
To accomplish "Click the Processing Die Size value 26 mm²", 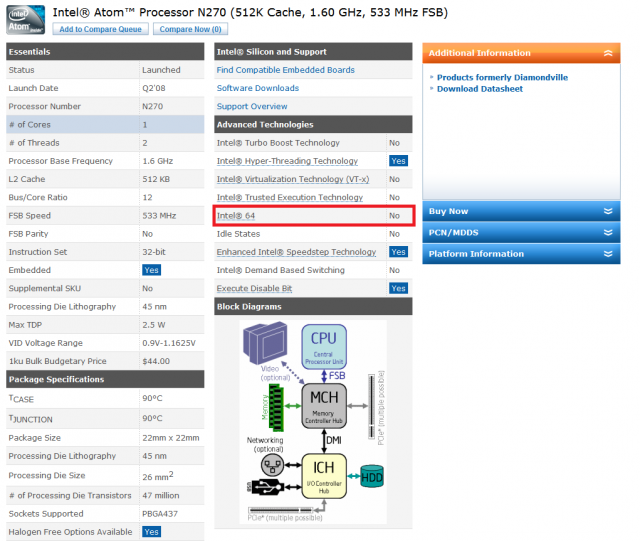I will pos(158,476).
